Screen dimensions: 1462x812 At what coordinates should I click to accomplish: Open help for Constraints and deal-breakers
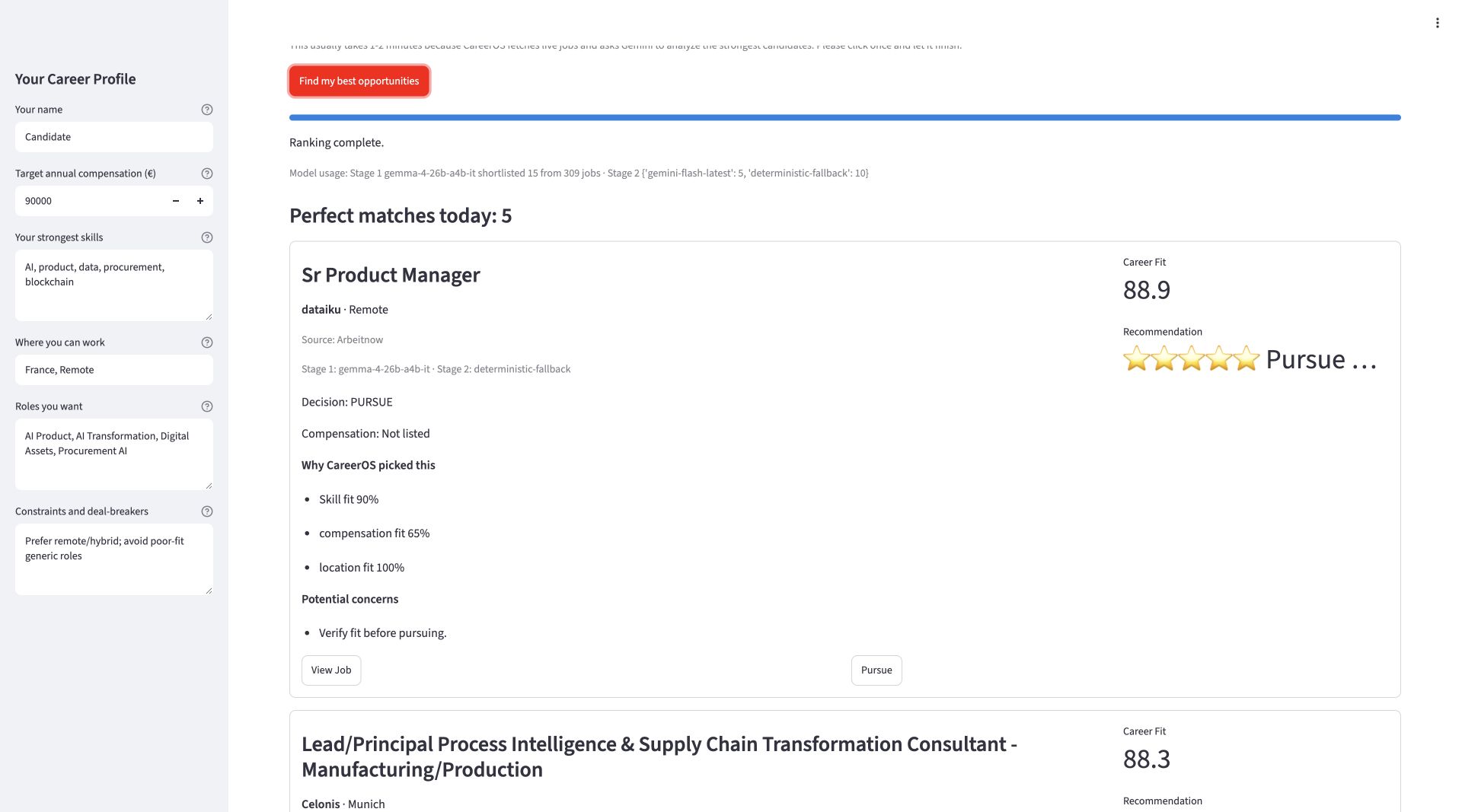tap(206, 511)
